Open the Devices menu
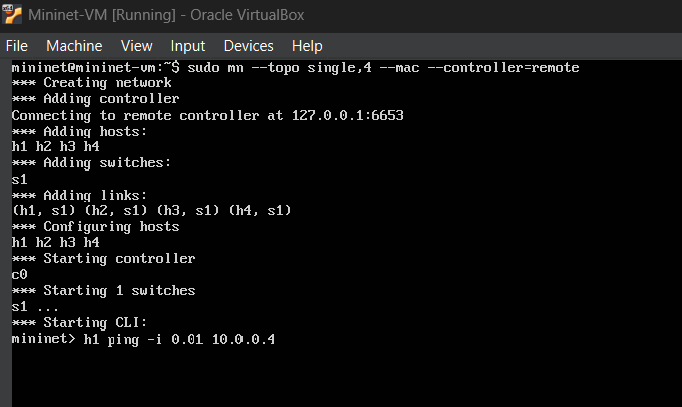 248,46
